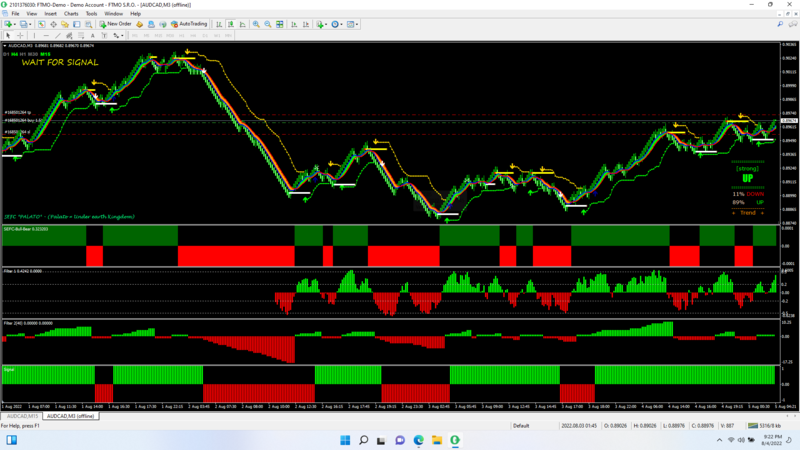Click the New Order toolbar button
The image size is (800, 450).
tap(115, 24)
